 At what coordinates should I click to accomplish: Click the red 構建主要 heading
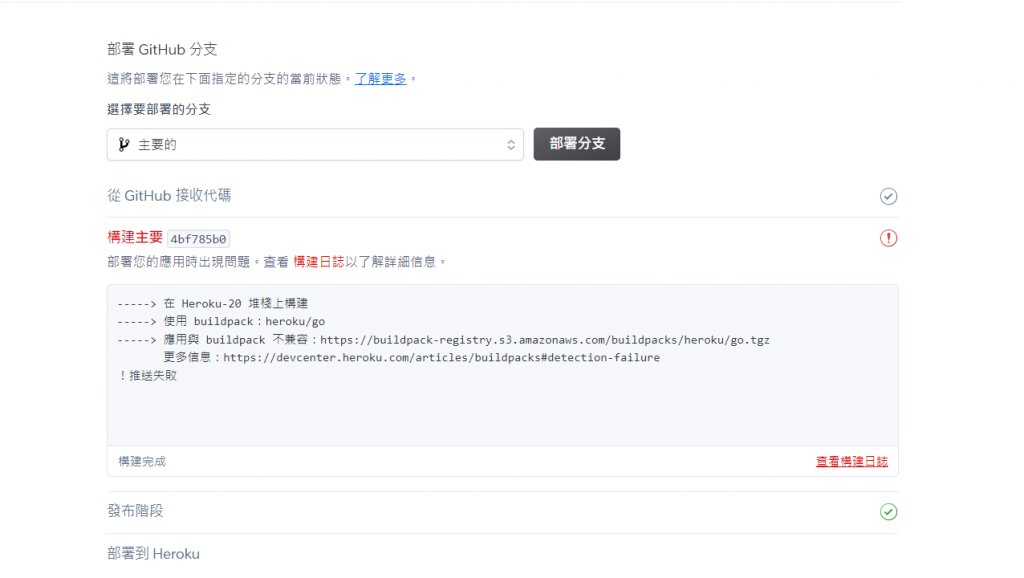135,238
